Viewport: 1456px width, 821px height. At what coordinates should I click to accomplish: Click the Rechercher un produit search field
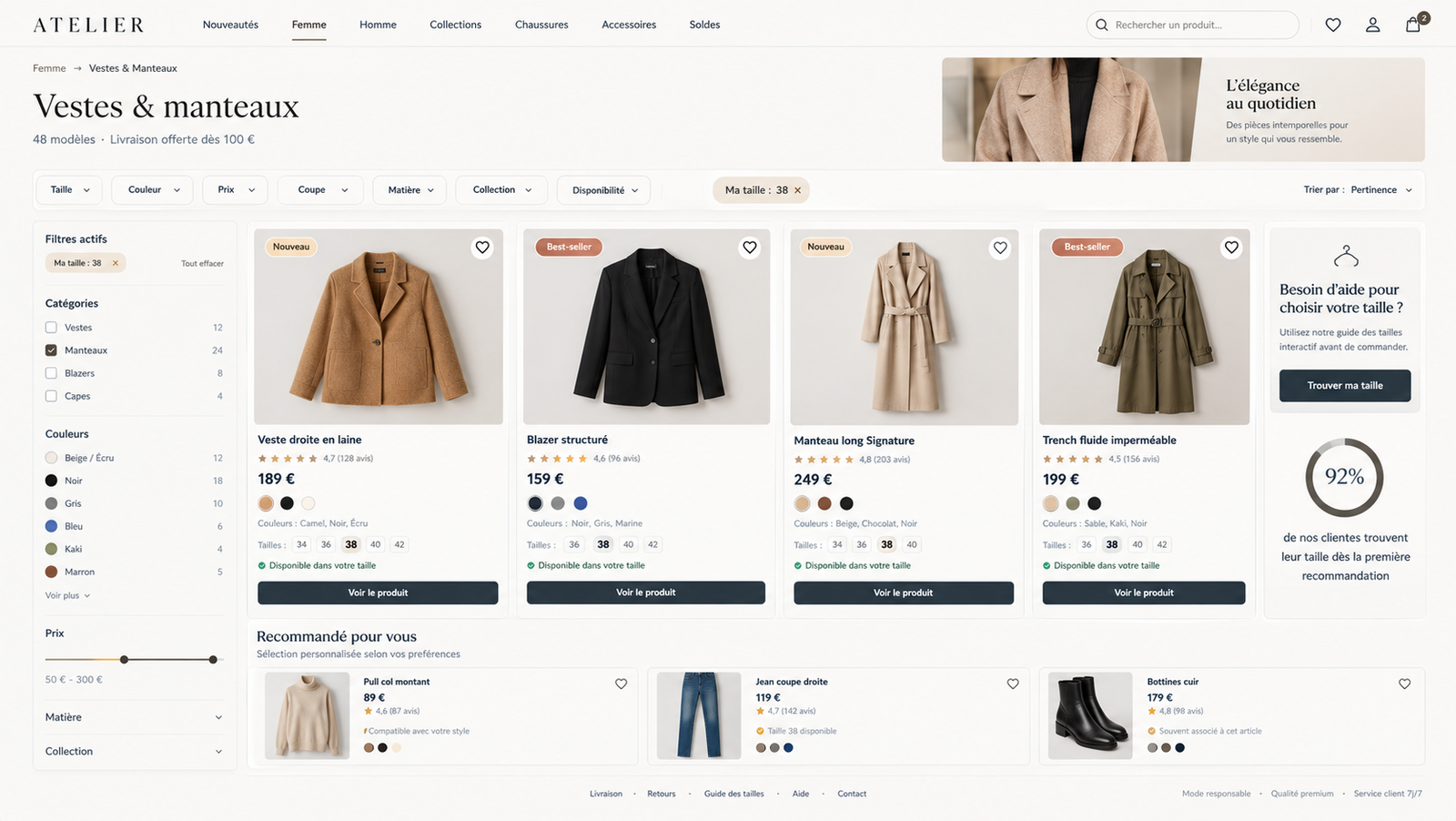coord(1192,25)
